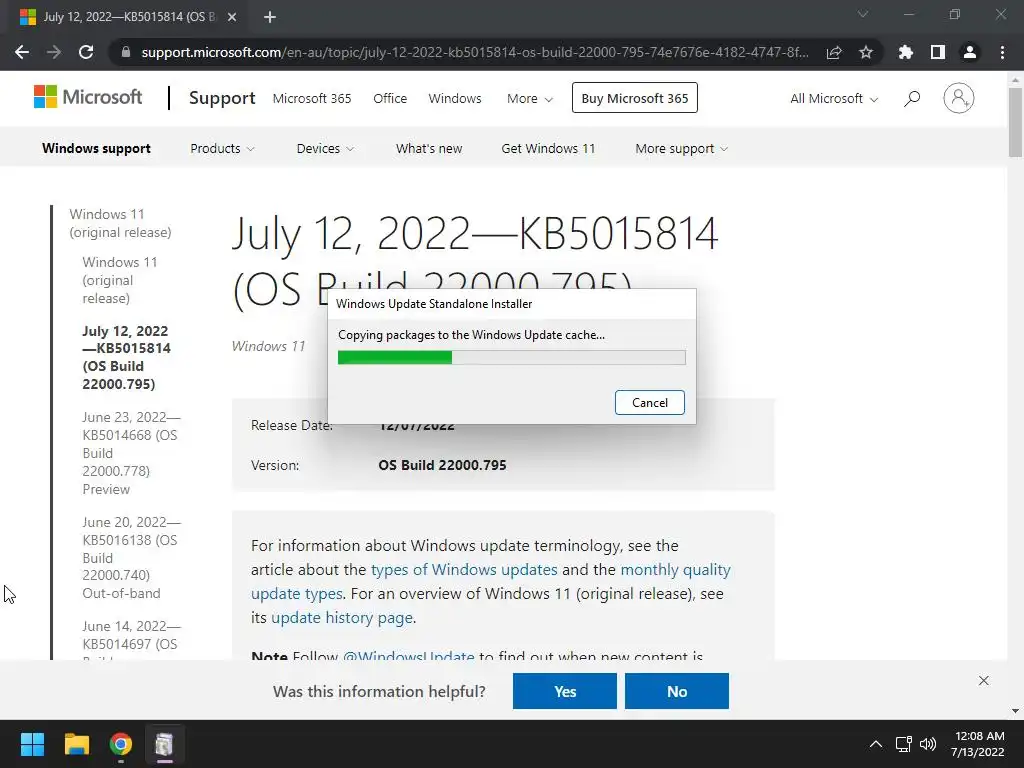The width and height of the screenshot is (1024, 768).
Task: Dismiss the feedback bar with X icon
Action: (x=984, y=680)
